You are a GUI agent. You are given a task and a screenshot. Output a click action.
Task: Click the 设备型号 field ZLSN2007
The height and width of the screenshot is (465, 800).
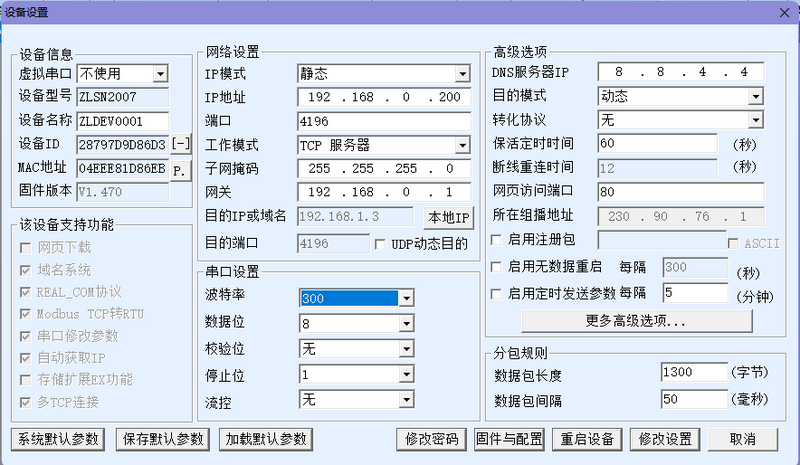122,97
